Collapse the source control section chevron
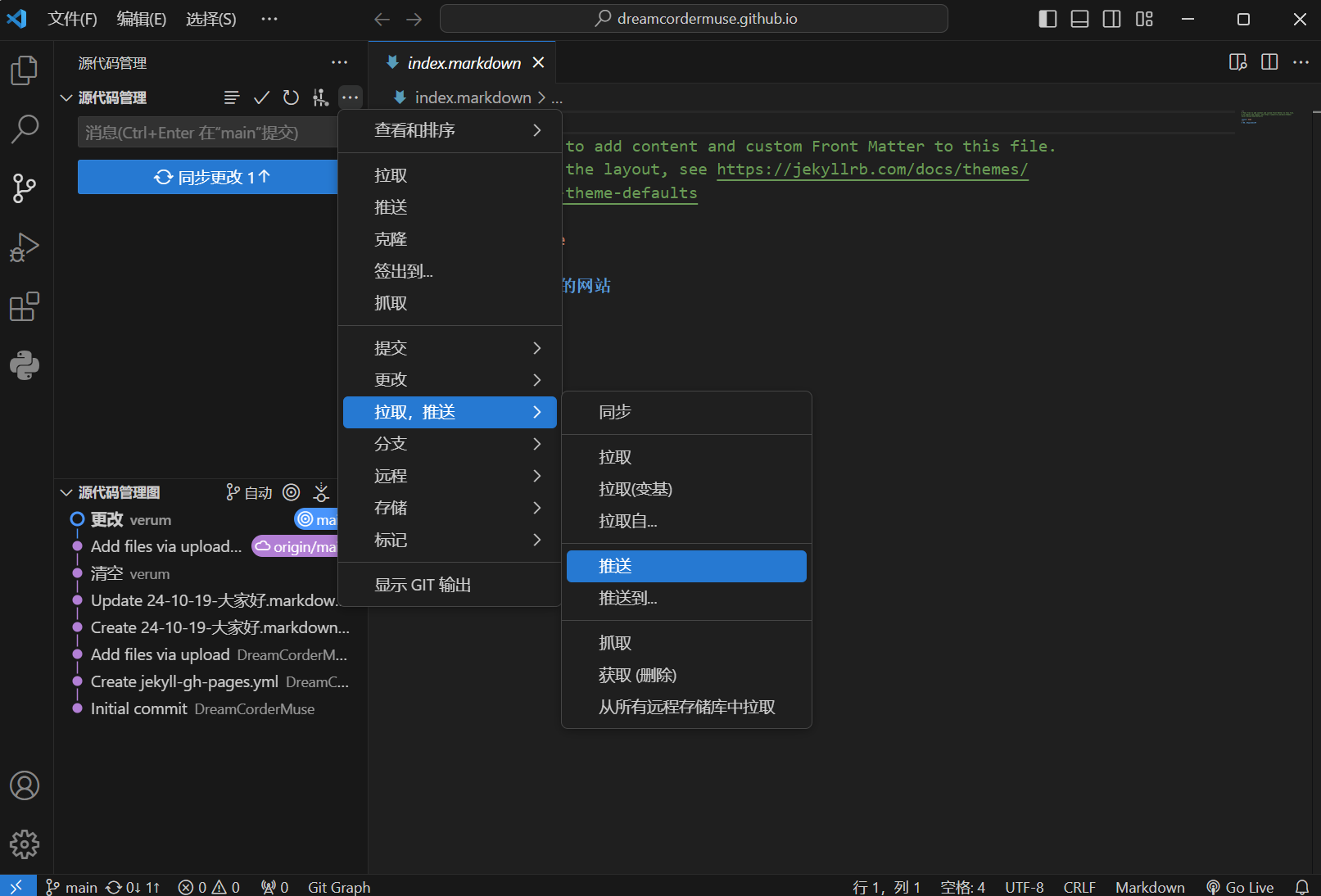 coord(66,97)
